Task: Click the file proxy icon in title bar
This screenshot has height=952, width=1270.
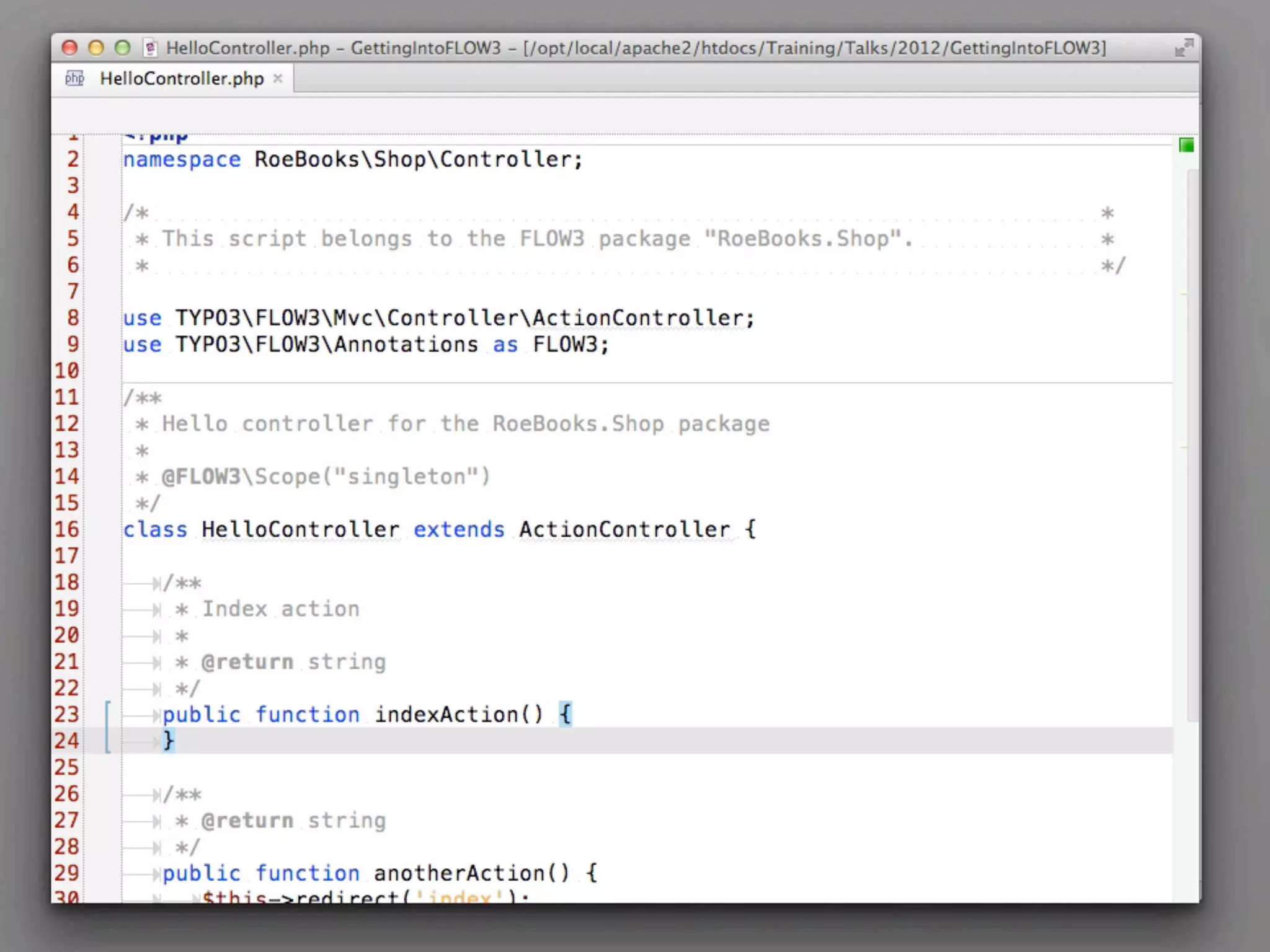Action: (150, 48)
